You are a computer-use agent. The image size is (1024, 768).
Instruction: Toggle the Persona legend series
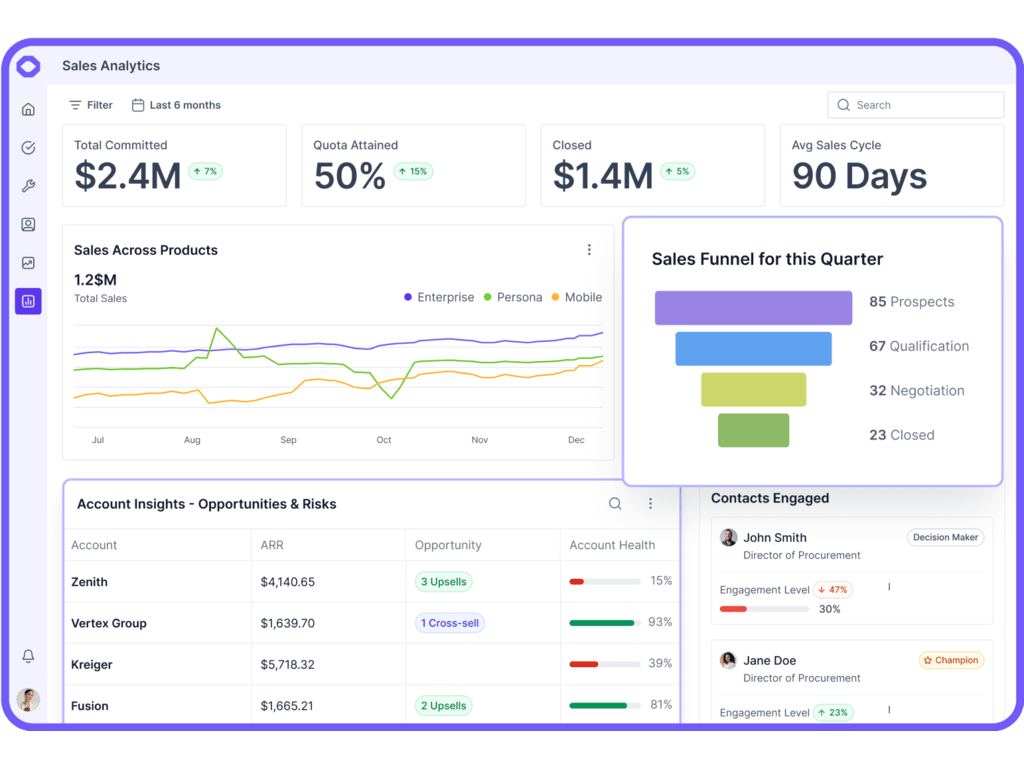pos(512,297)
